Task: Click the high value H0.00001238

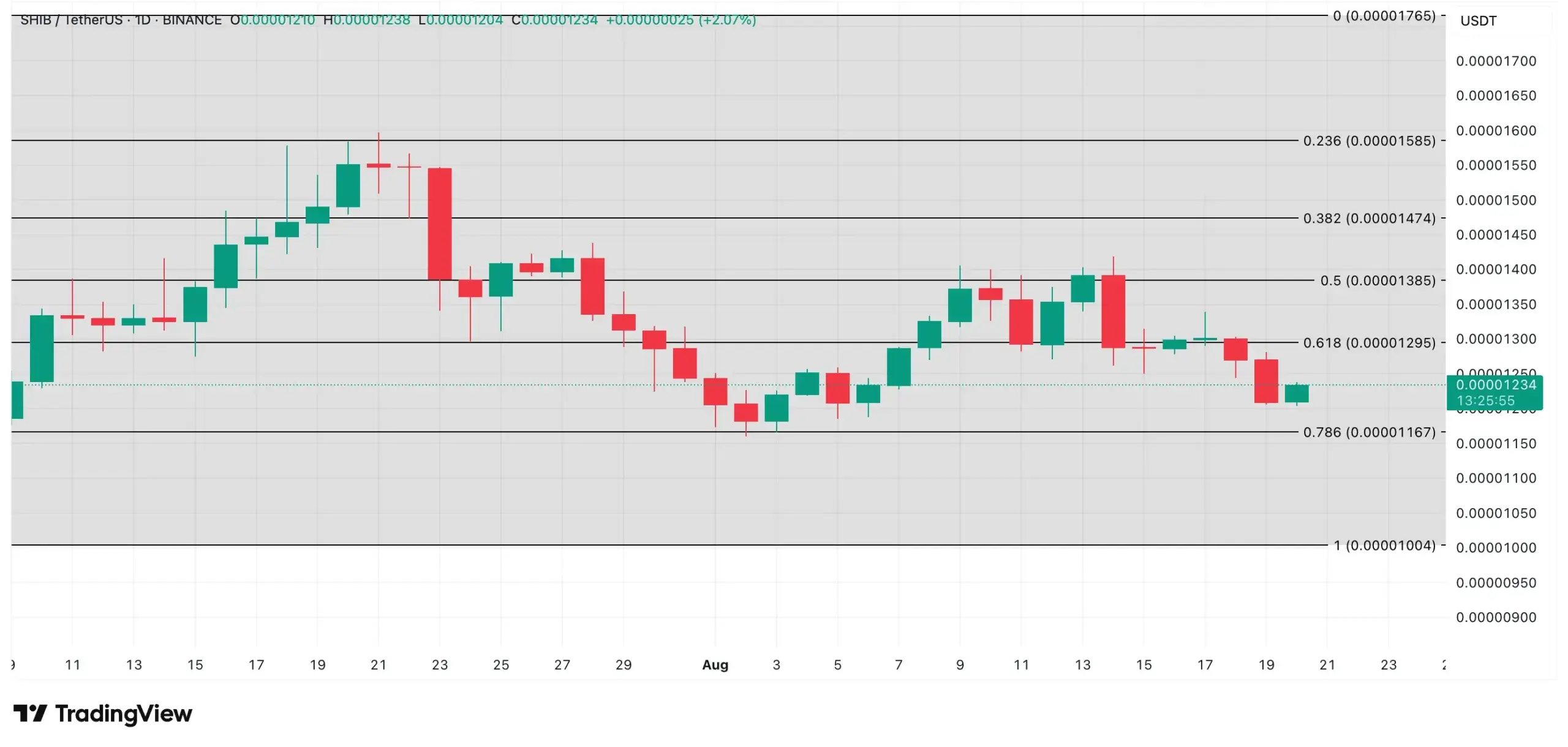Action: click(366, 20)
